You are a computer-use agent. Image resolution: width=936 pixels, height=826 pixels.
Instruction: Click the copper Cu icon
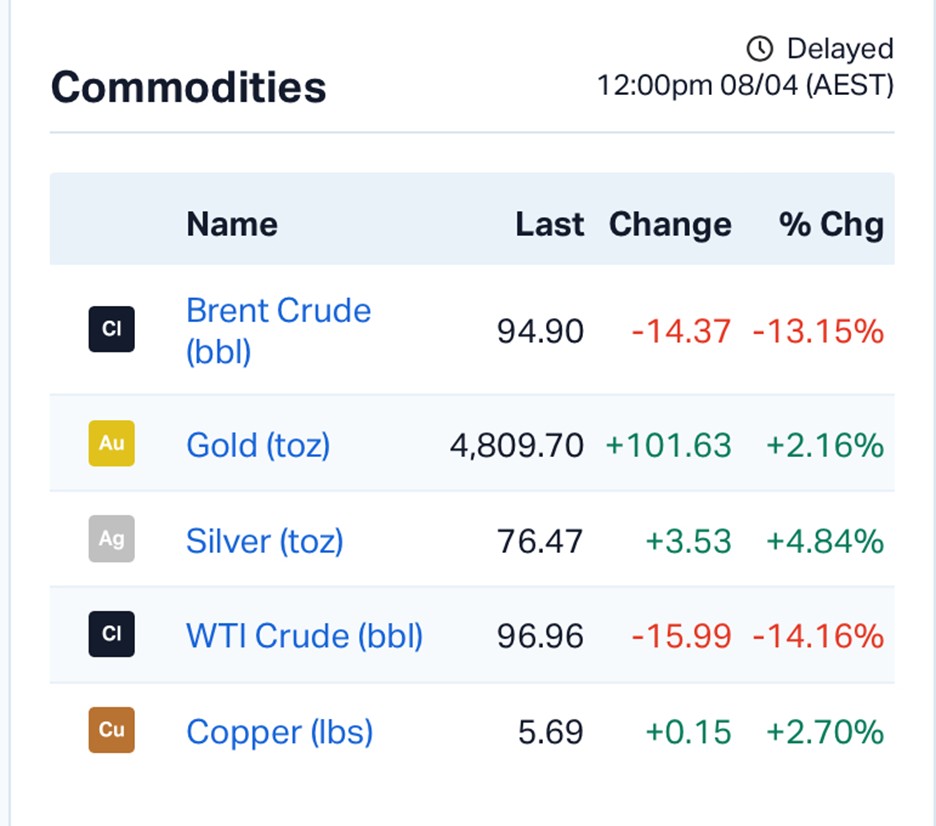pos(111,731)
